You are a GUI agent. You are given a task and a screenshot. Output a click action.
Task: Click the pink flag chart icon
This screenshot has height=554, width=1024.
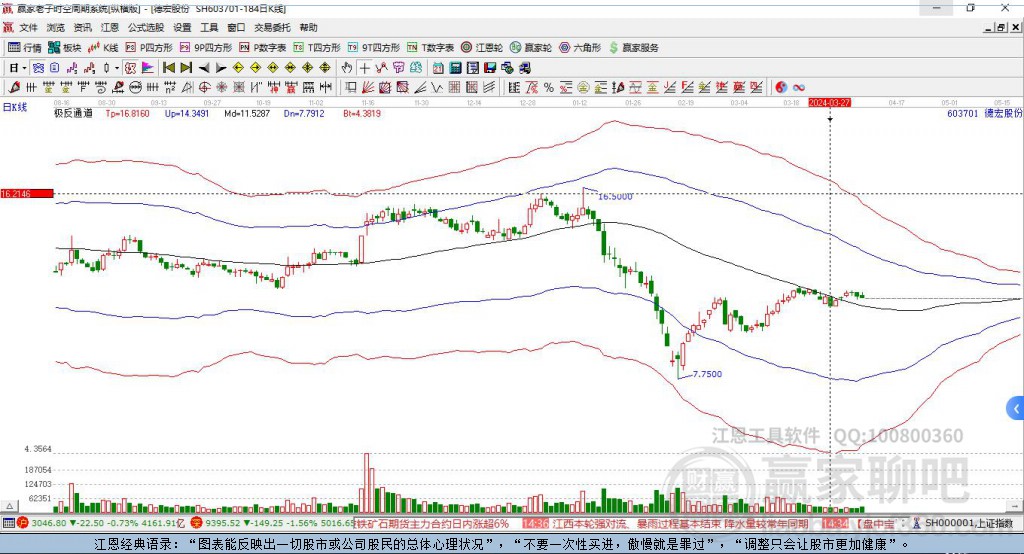point(148,68)
